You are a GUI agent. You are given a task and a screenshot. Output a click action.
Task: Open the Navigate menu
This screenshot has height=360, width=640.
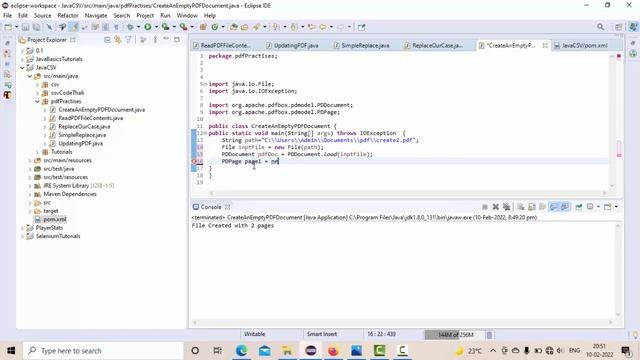pos(96,16)
